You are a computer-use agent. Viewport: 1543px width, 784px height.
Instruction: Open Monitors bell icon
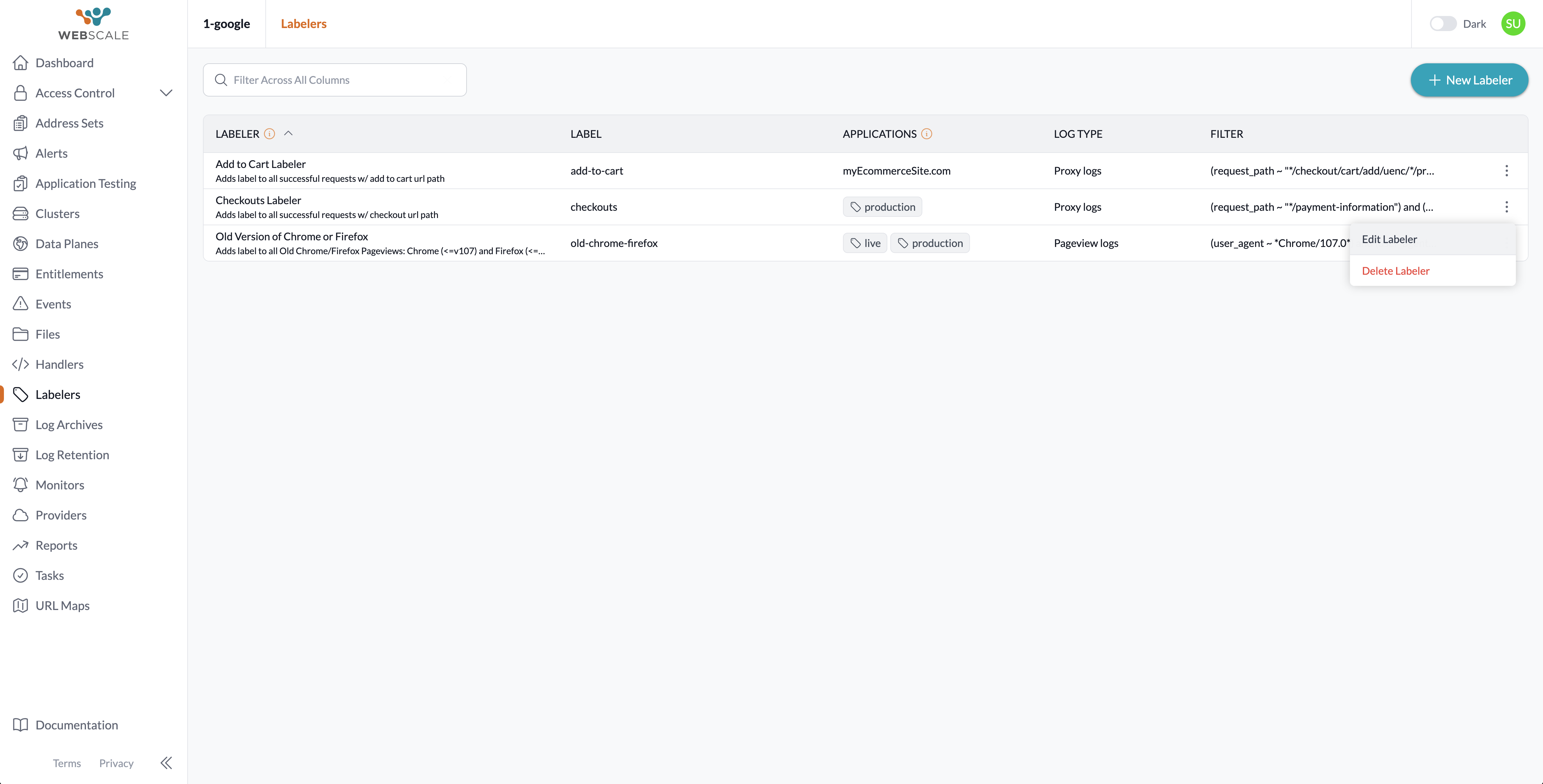[x=21, y=485]
